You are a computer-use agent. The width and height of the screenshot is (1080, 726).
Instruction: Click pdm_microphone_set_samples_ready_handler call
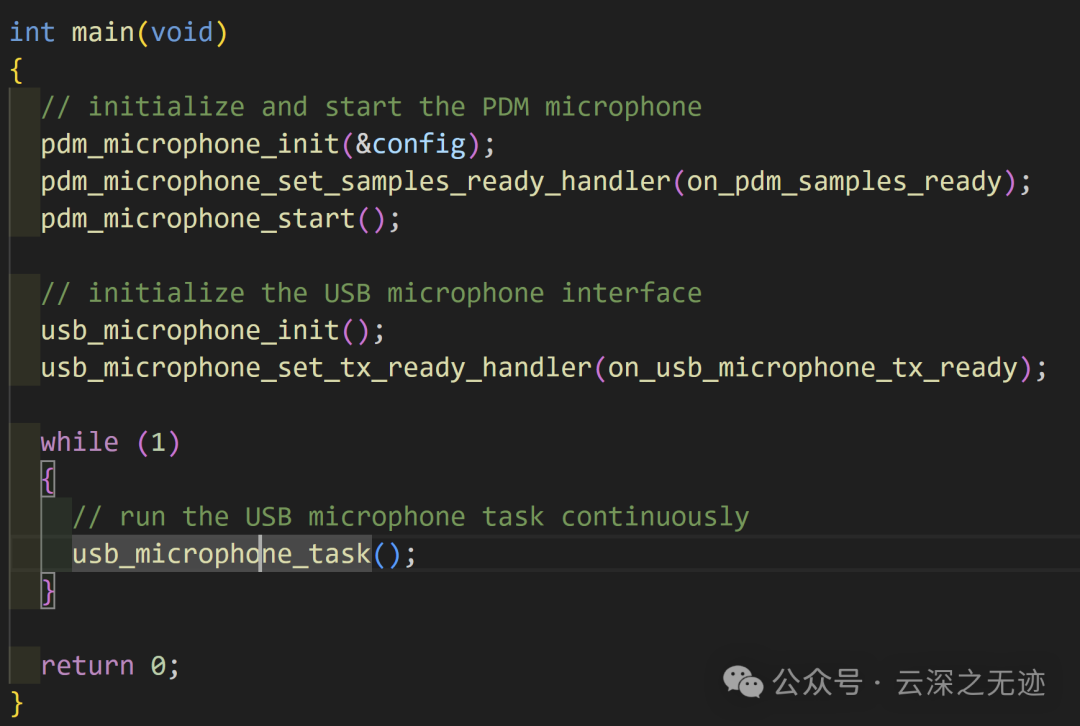pyautogui.click(x=355, y=182)
